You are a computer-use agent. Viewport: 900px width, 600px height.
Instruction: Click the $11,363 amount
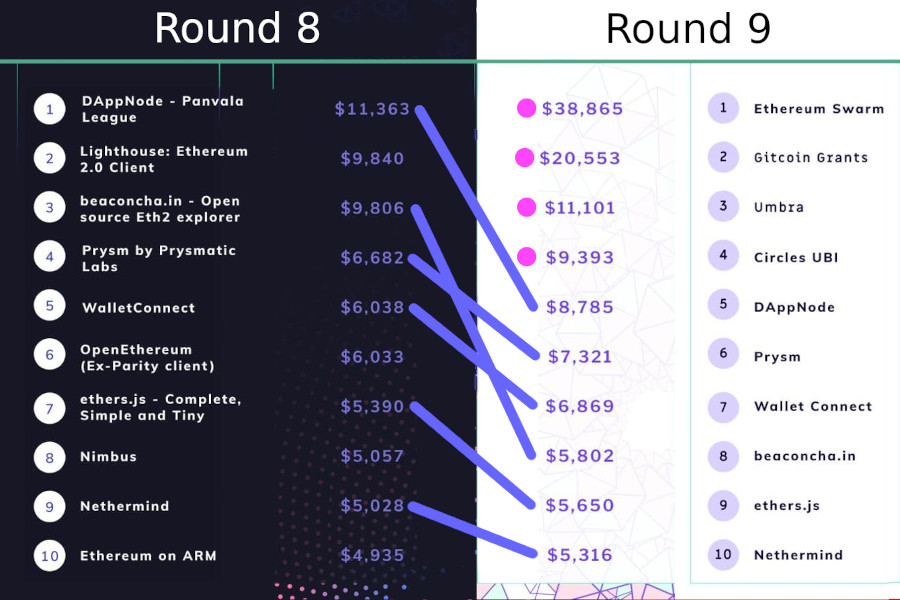click(x=372, y=109)
